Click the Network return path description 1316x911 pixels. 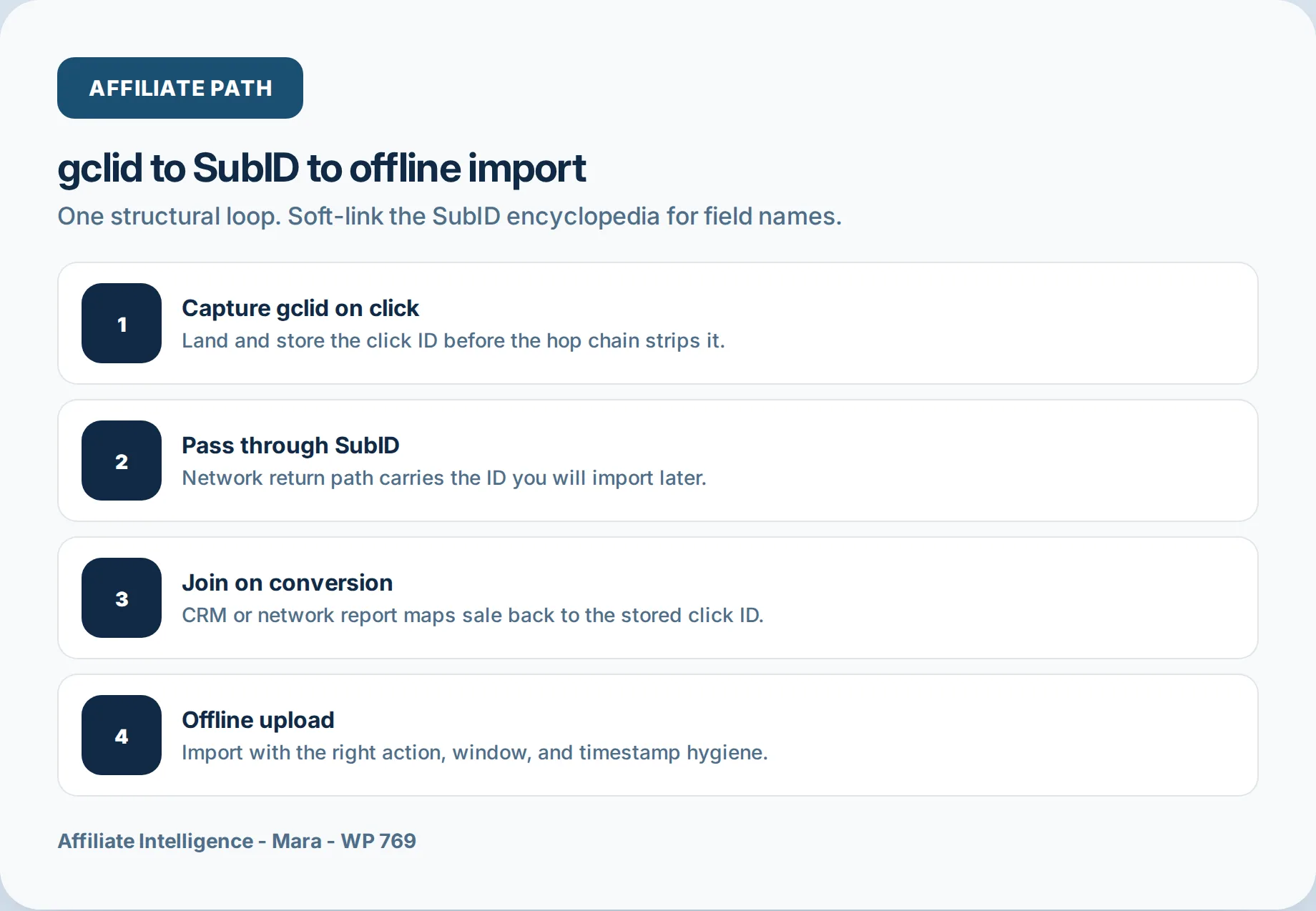(444, 478)
